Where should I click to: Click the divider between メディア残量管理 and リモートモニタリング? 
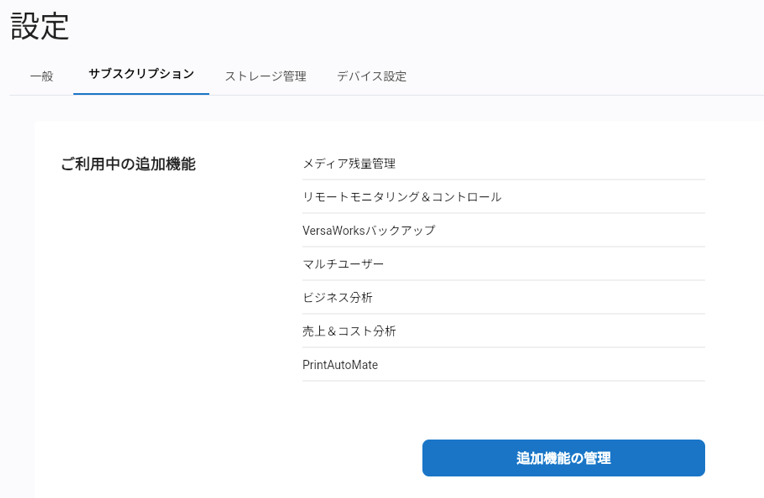pos(503,180)
